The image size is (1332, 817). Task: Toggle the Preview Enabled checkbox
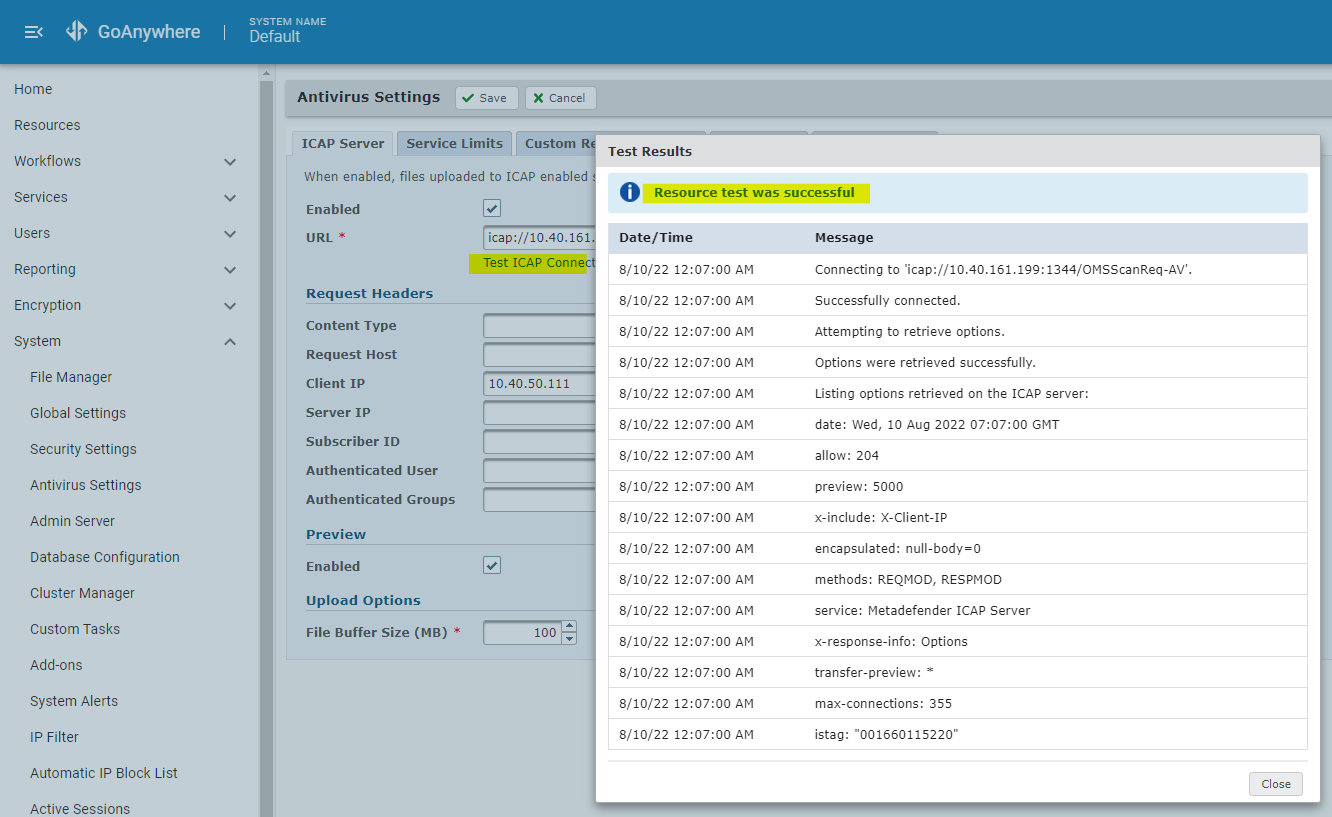[492, 565]
